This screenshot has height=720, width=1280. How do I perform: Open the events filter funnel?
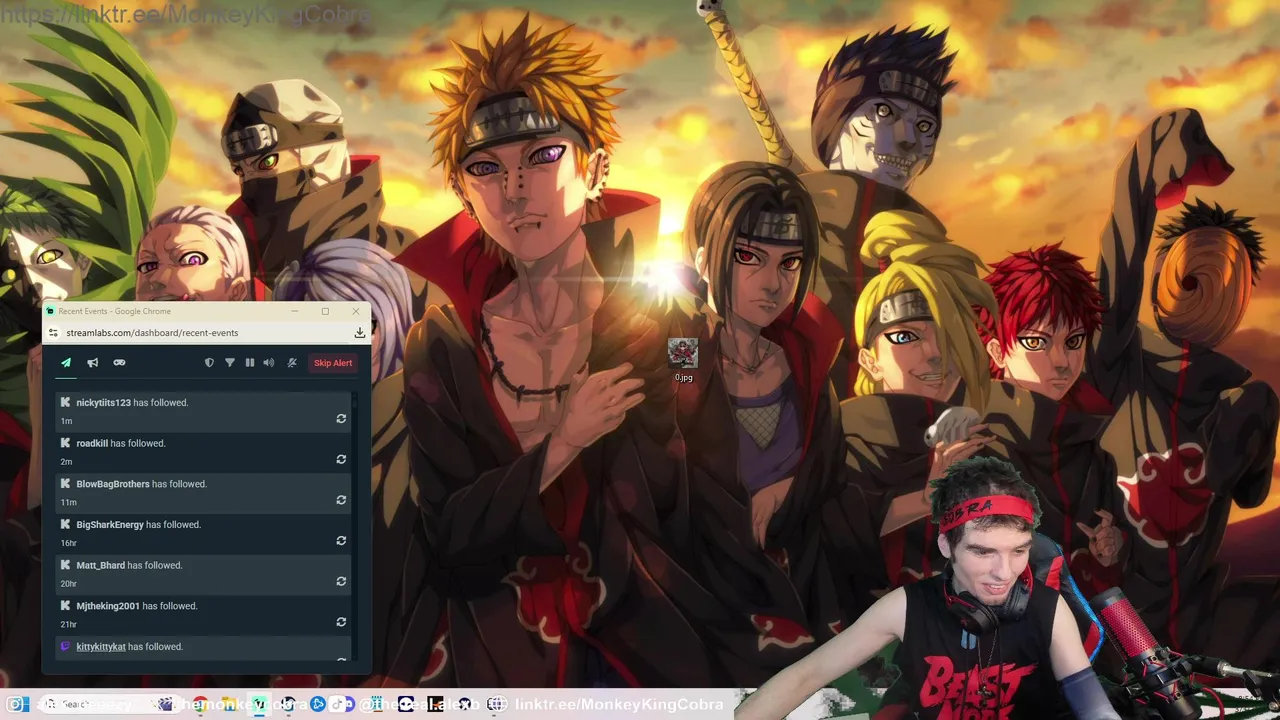229,363
